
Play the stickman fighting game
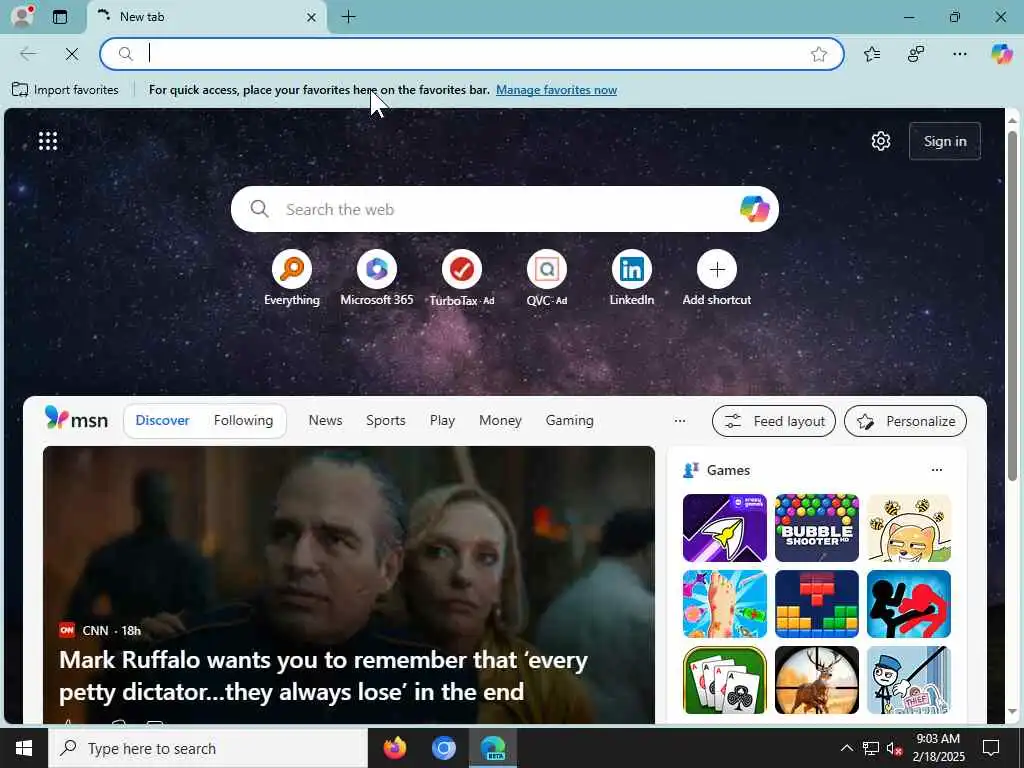coord(909,604)
